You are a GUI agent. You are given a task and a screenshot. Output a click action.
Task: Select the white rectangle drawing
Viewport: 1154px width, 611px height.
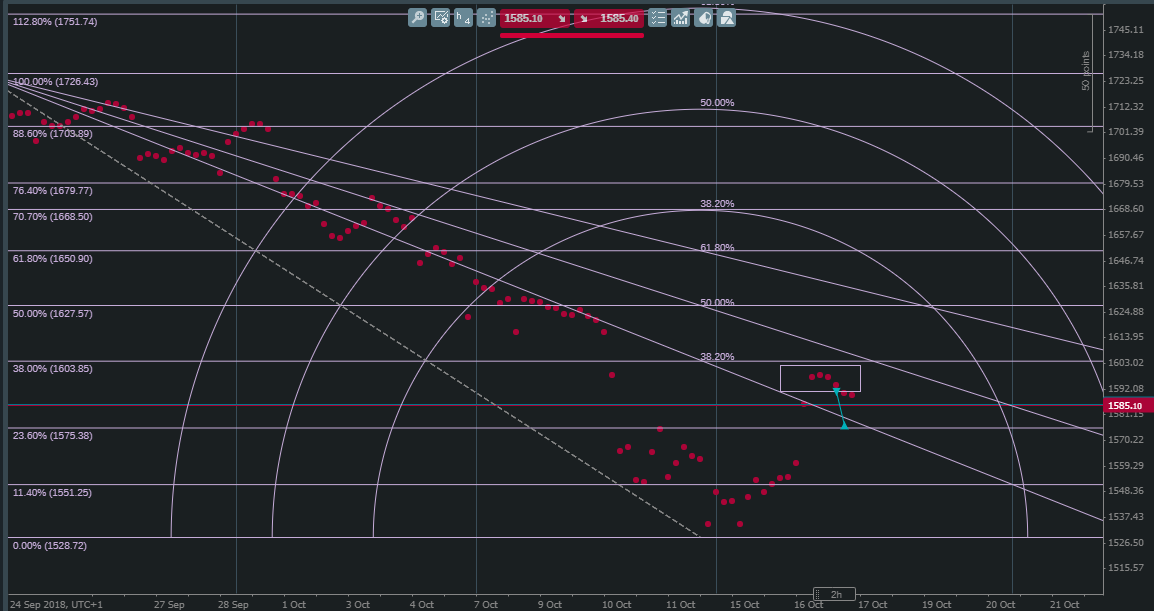pyautogui.click(x=820, y=378)
